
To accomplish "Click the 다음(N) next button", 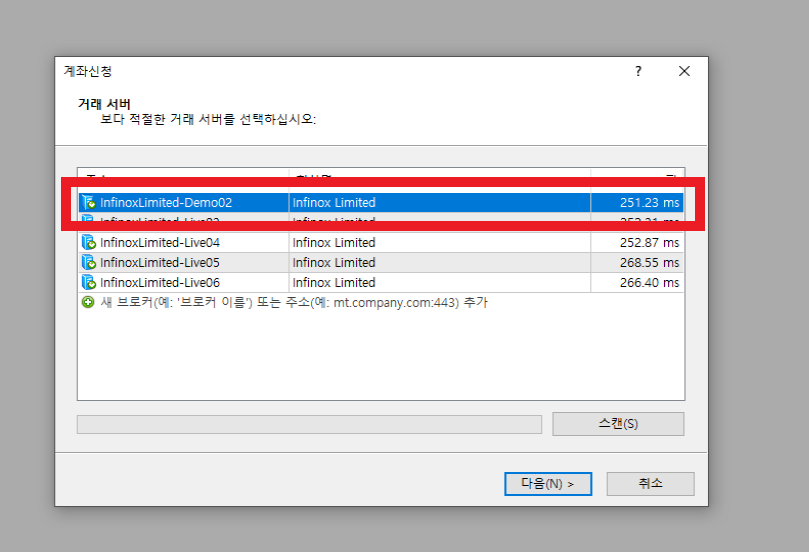I will [x=548, y=484].
